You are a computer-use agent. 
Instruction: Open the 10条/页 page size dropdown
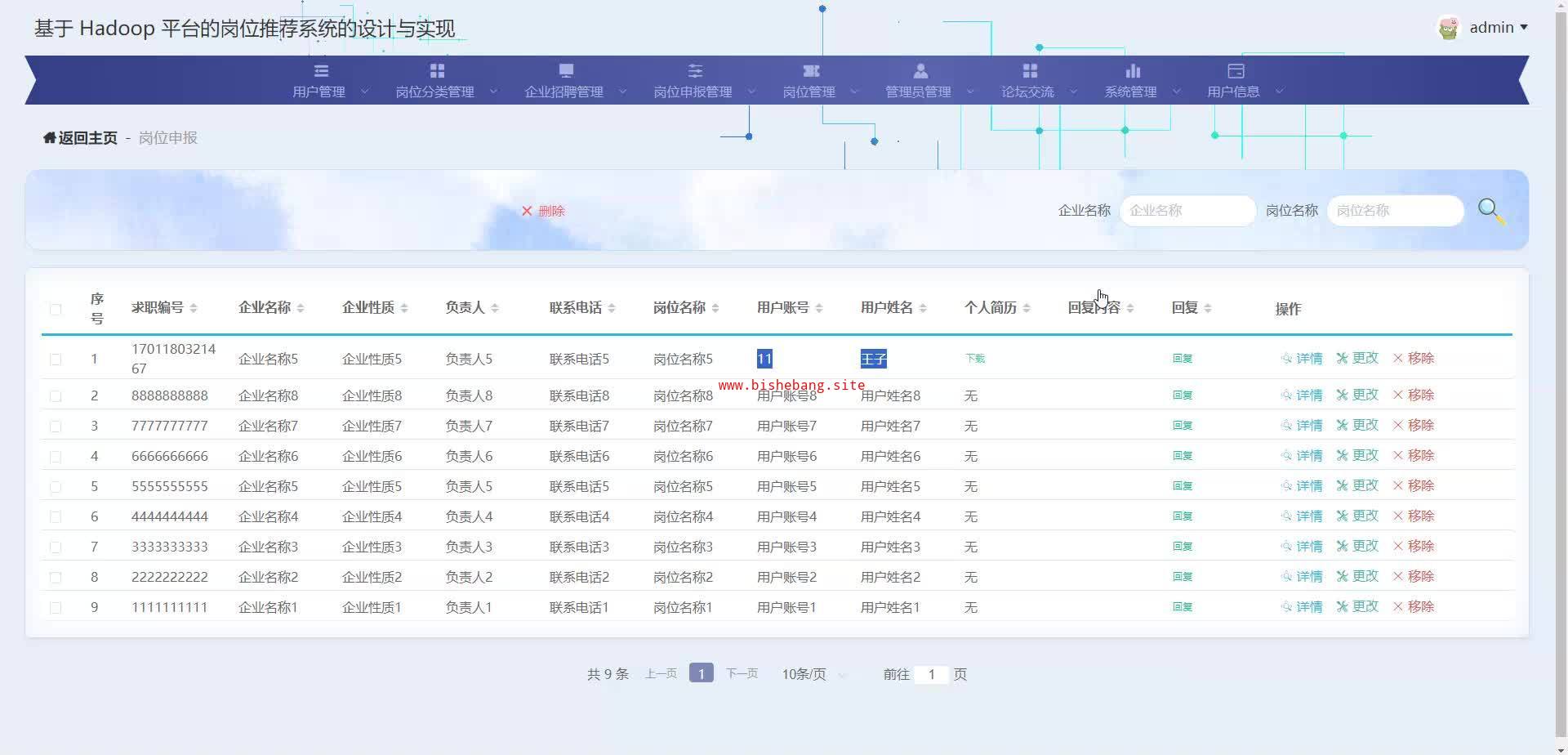[813, 675]
